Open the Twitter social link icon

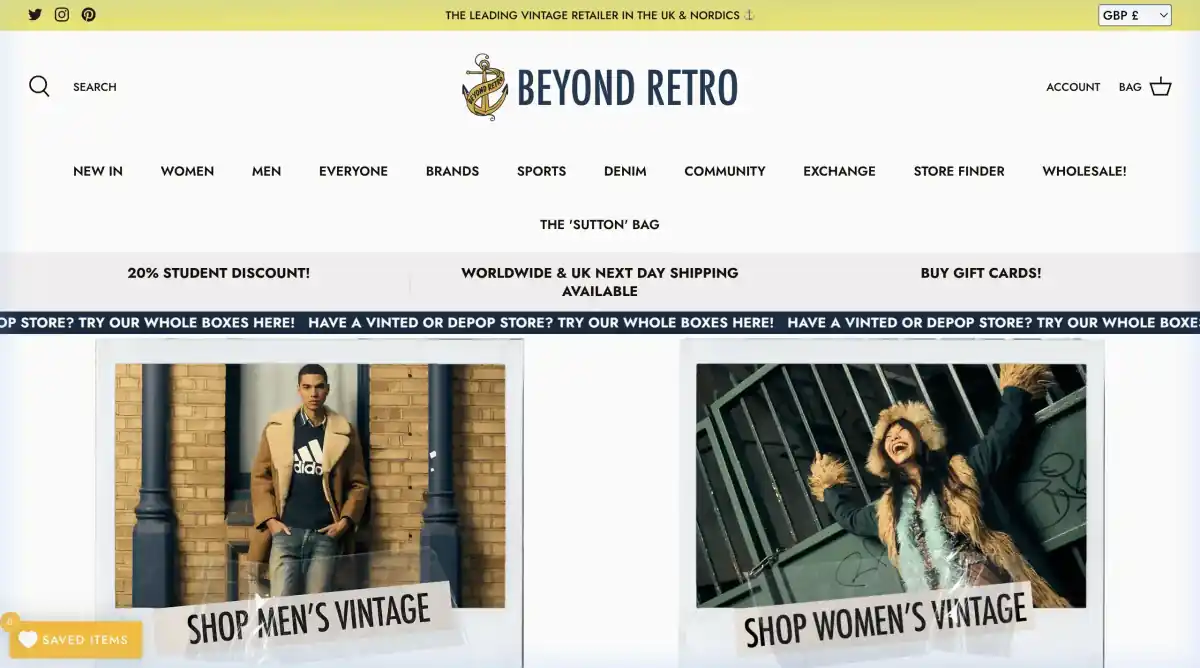(x=35, y=15)
